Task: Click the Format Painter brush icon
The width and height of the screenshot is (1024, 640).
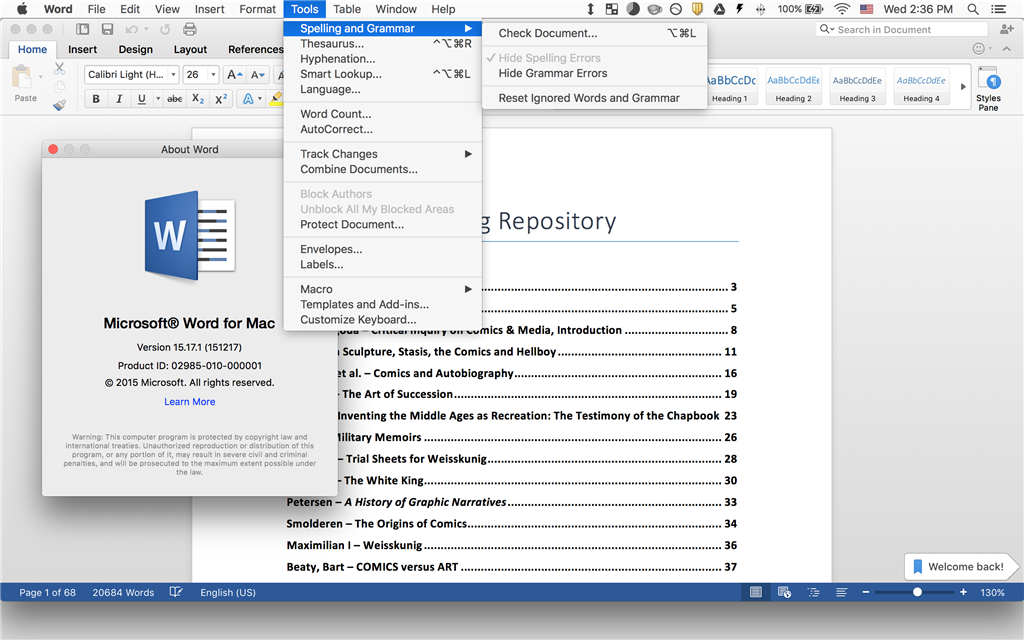Action: 59,103
